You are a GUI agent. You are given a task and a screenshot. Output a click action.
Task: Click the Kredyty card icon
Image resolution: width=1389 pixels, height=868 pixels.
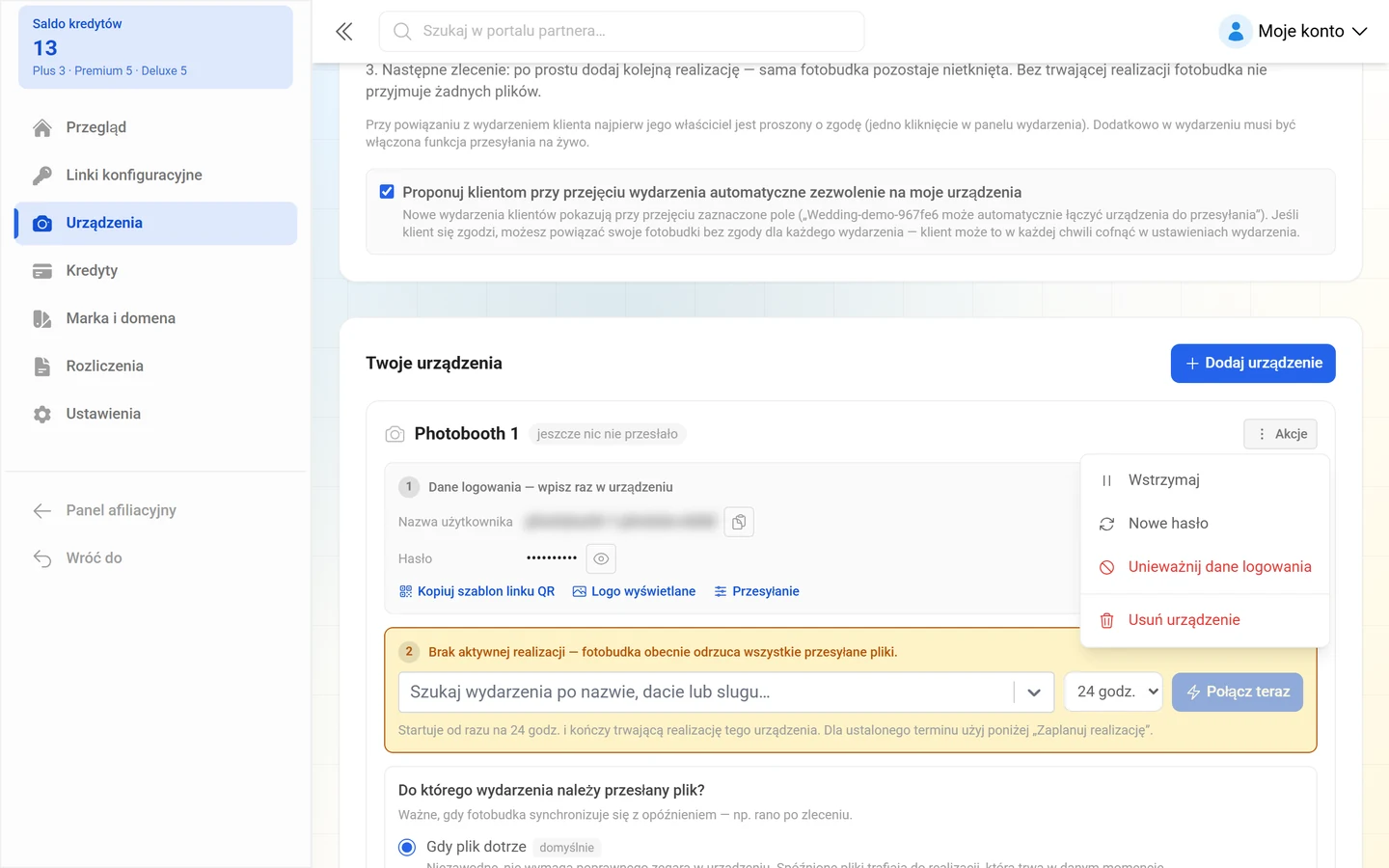click(42, 271)
